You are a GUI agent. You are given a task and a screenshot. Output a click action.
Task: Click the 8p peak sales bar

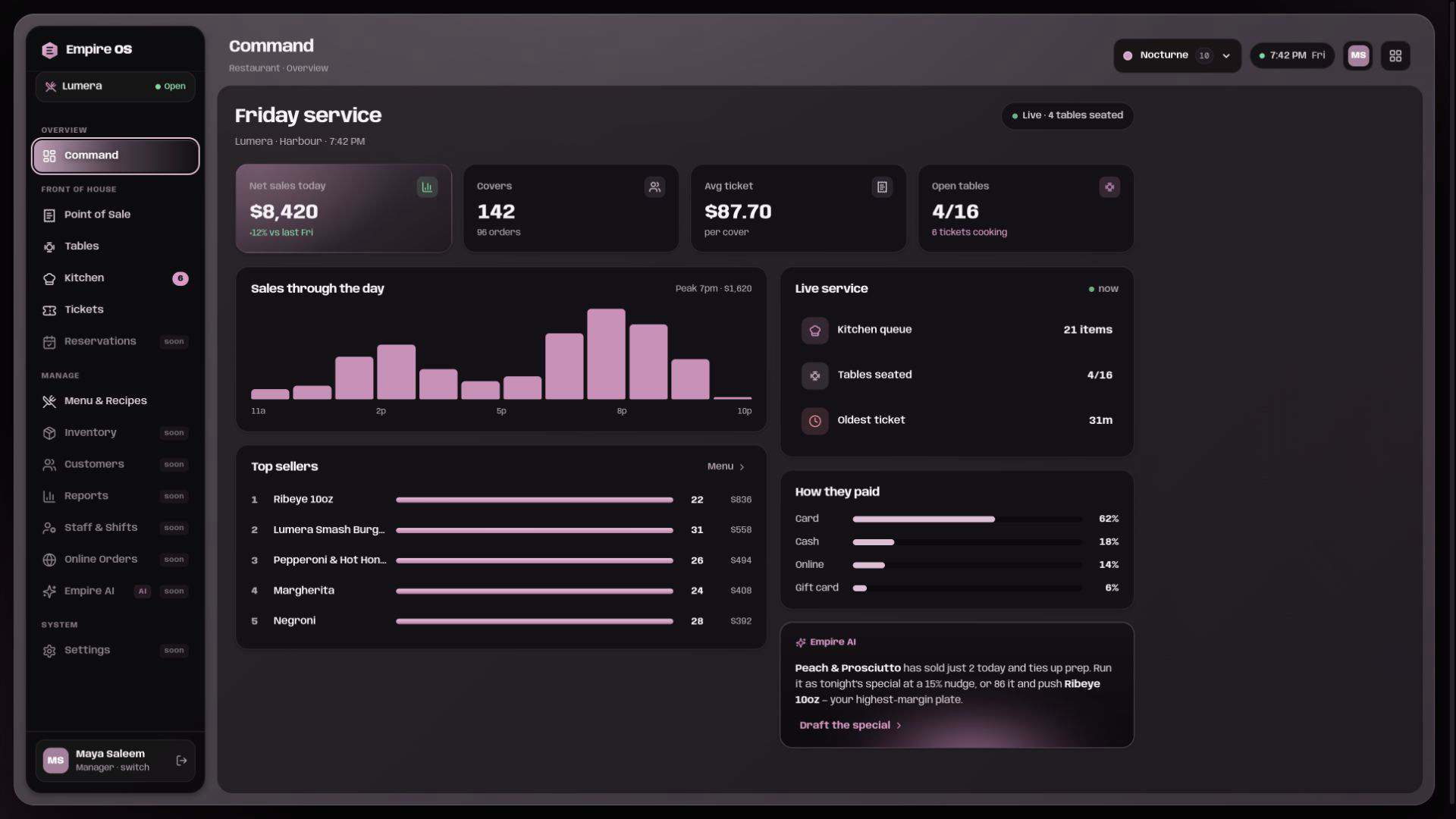coord(606,354)
